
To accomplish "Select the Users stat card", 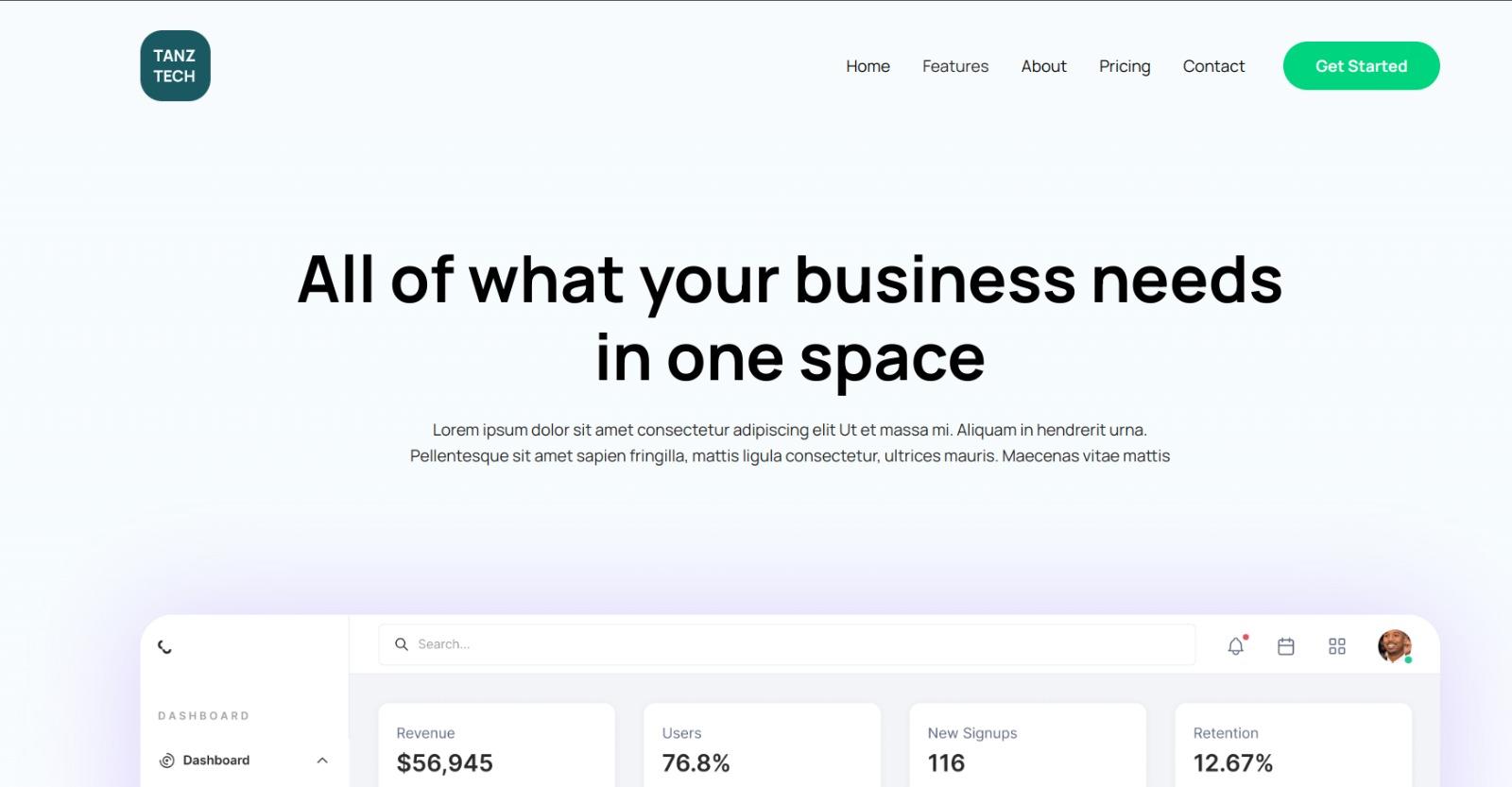I will pos(762,746).
